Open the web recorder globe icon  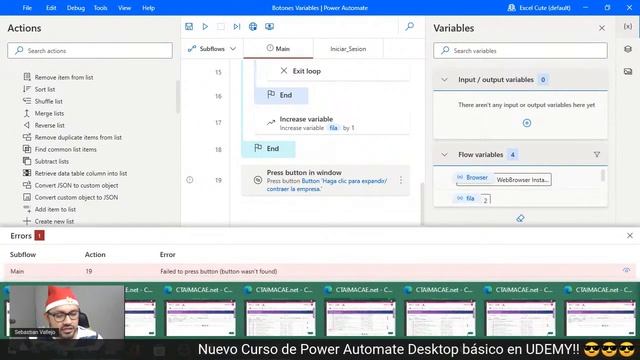coord(253,27)
